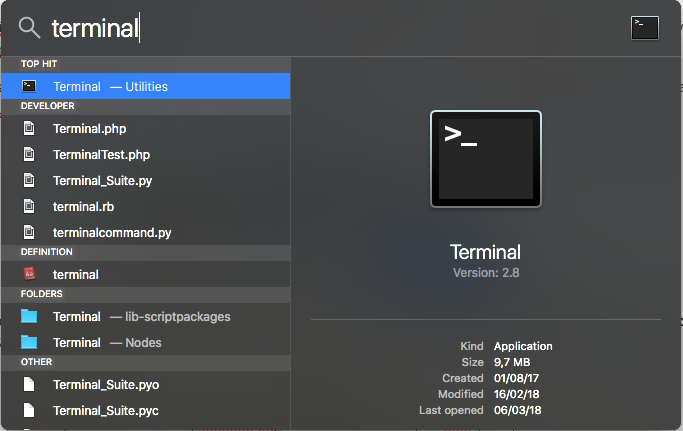Open the Terminal — Nodes folder
This screenshot has width=683, height=431.
145,343
